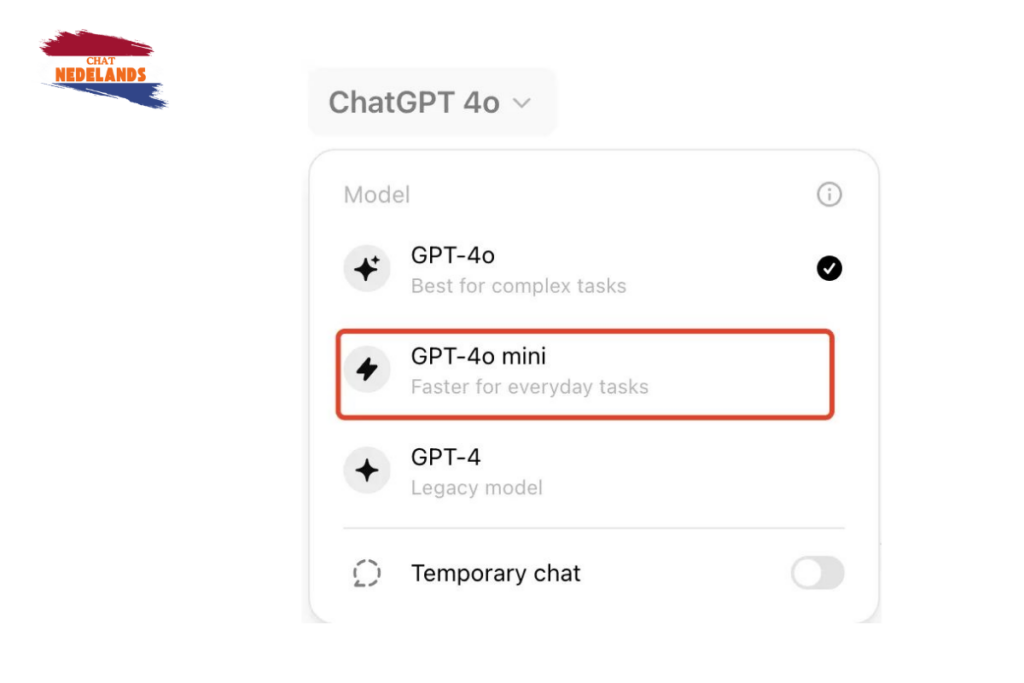The image size is (1024, 683).
Task: Click the GPT-4 star icon
Action: coord(367,471)
